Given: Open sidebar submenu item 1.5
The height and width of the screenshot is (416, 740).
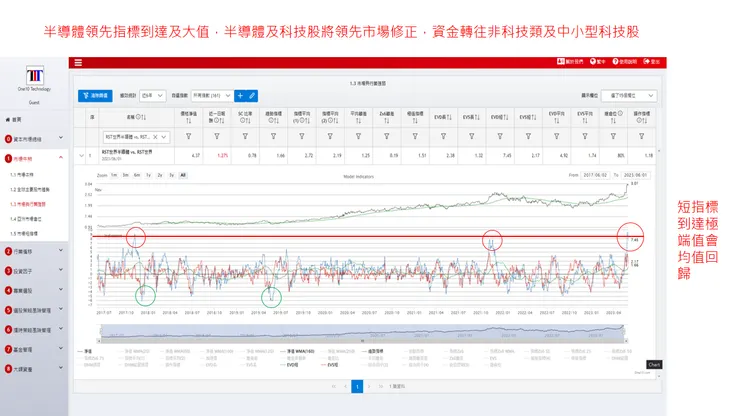Looking at the screenshot, I should click(24, 234).
